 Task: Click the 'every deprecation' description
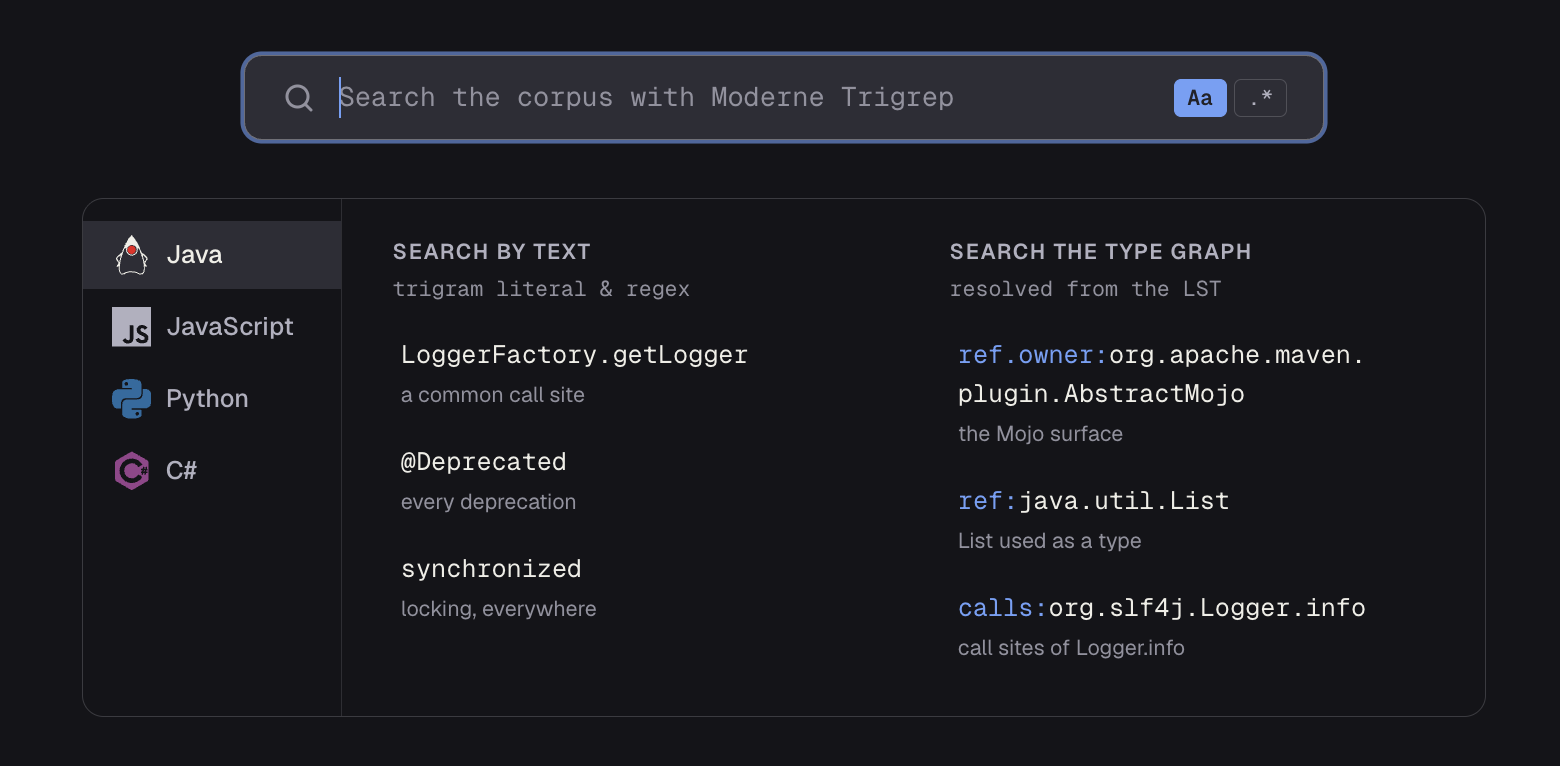[x=488, y=502]
